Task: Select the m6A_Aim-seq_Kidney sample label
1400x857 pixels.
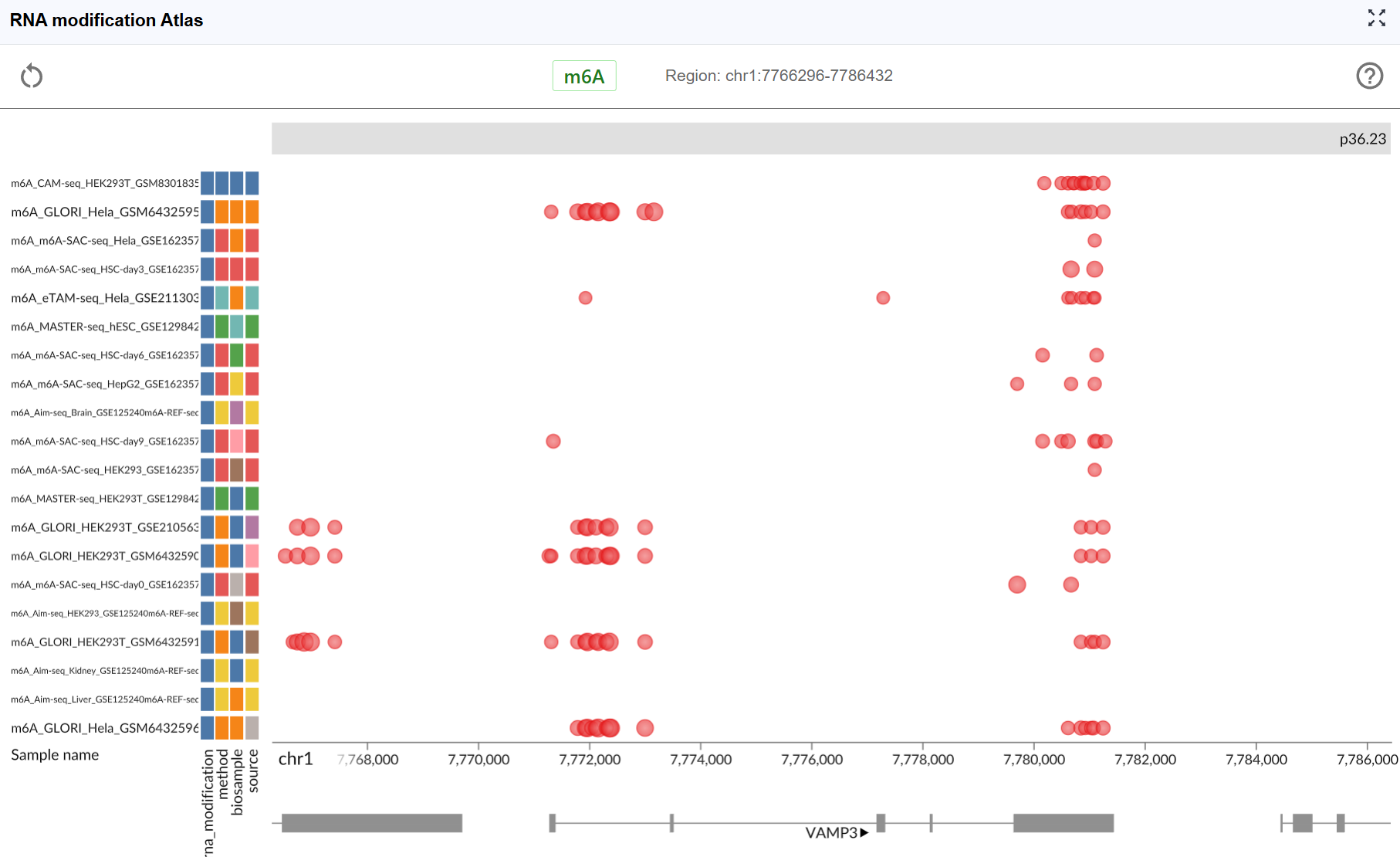Action: pos(104,671)
